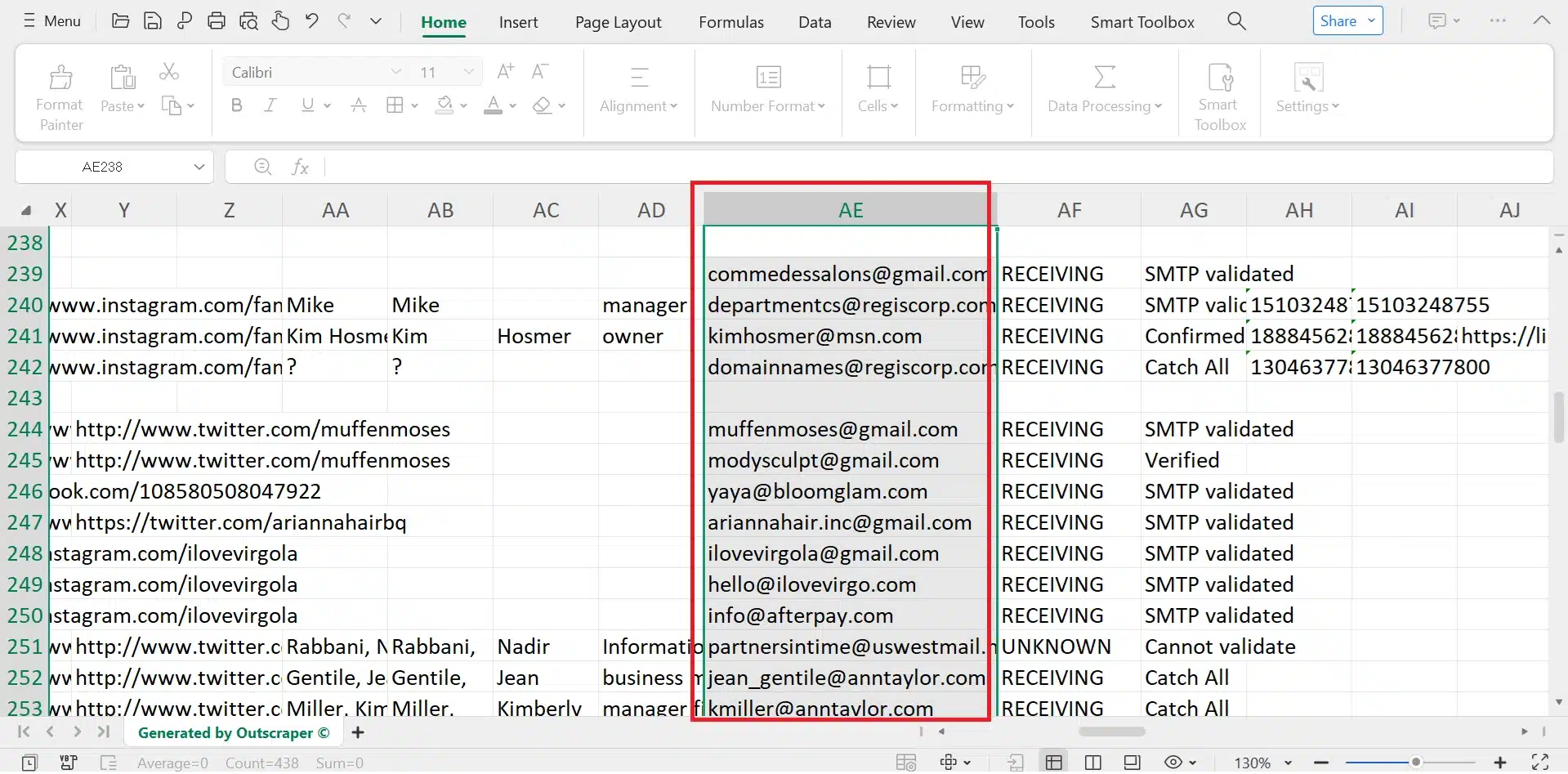
Task: Switch to the Formulas tab
Action: (x=730, y=22)
